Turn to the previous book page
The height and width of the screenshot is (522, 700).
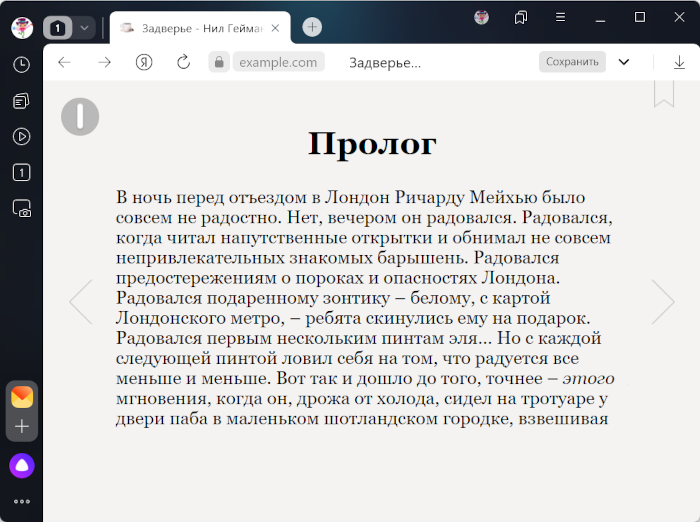click(x=81, y=302)
